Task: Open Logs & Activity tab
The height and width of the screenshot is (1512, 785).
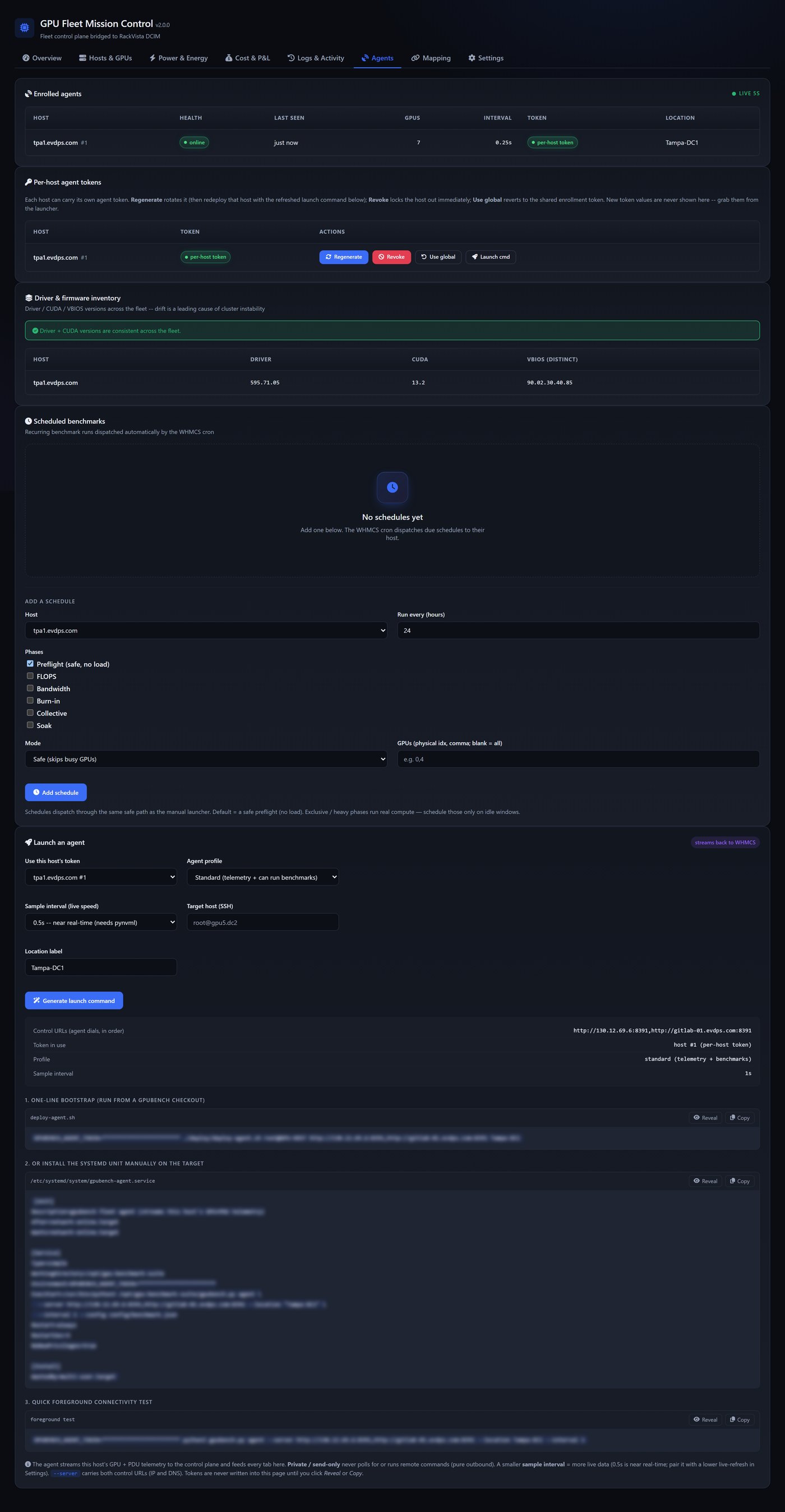Action: click(x=316, y=58)
